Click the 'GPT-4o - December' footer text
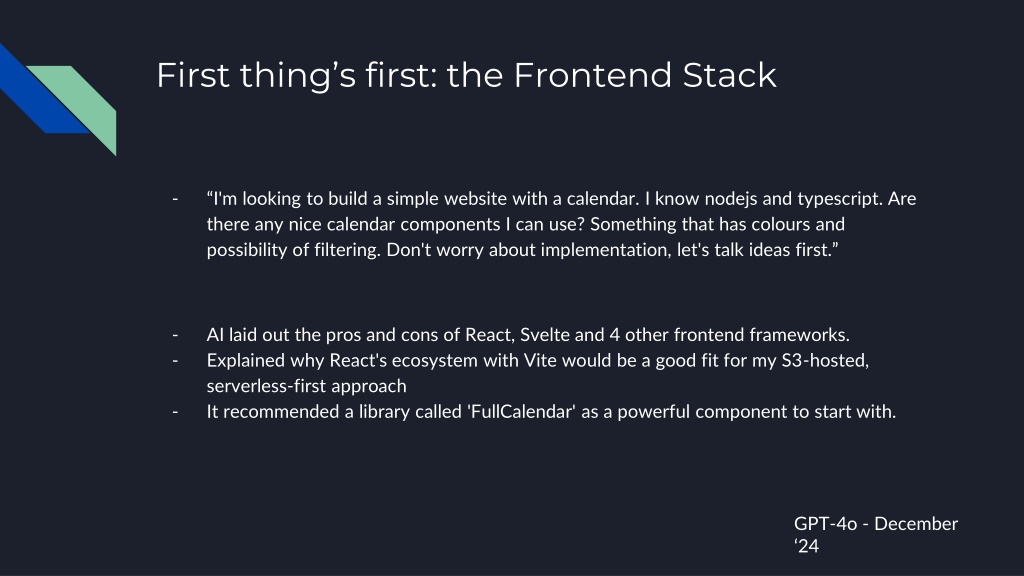Screen dimensions: 1024x576 (x=875, y=524)
